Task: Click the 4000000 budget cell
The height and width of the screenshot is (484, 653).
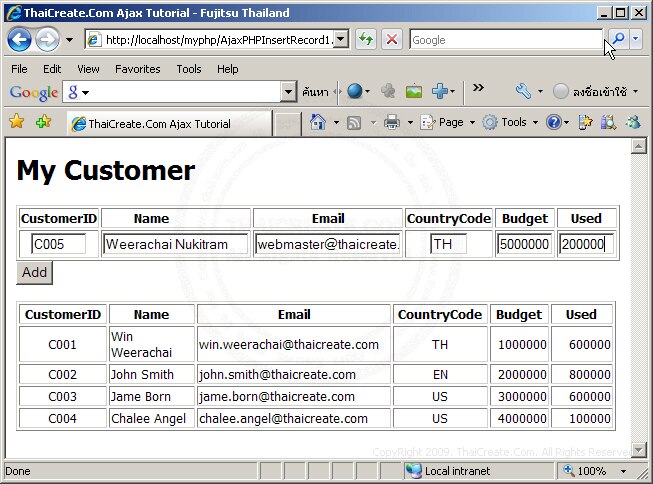Action: (x=519, y=418)
